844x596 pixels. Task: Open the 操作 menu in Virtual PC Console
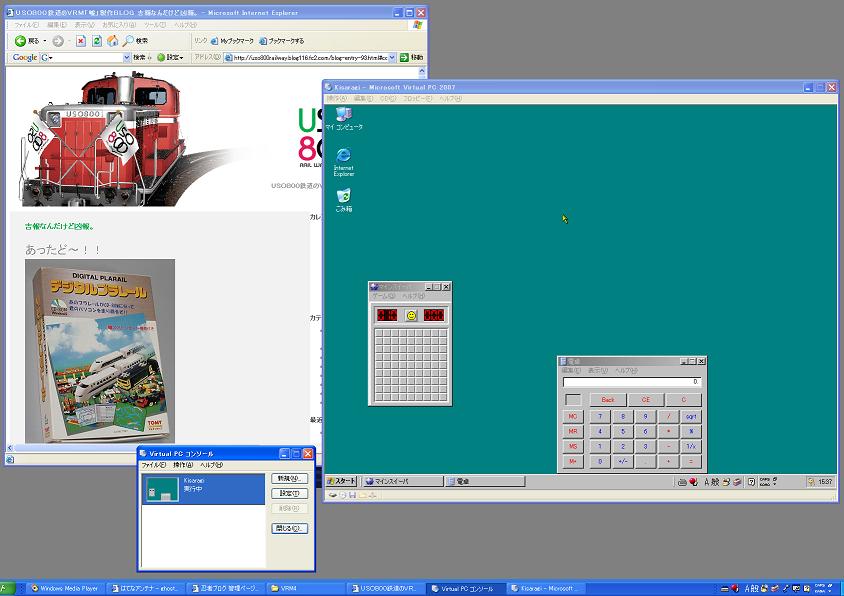point(183,465)
